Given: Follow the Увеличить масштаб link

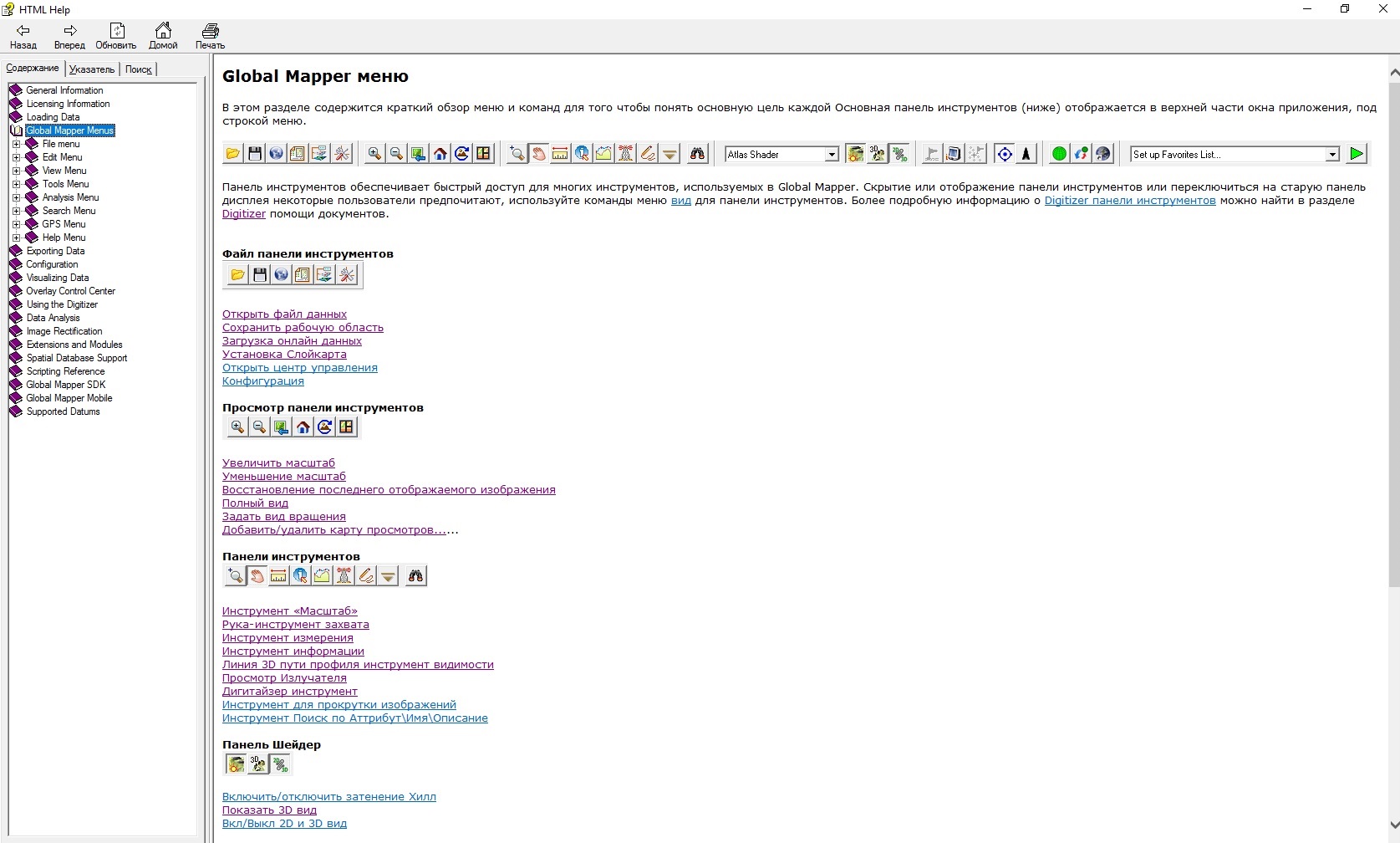Looking at the screenshot, I should pos(278,463).
